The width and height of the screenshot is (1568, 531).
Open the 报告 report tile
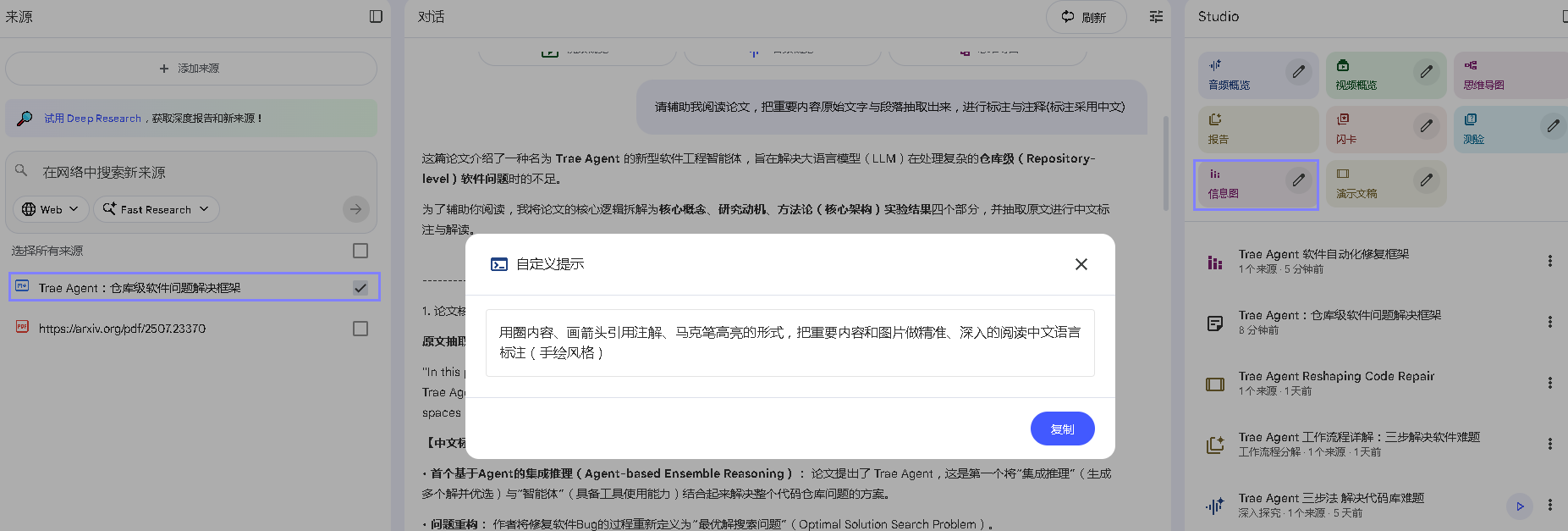tap(1258, 130)
